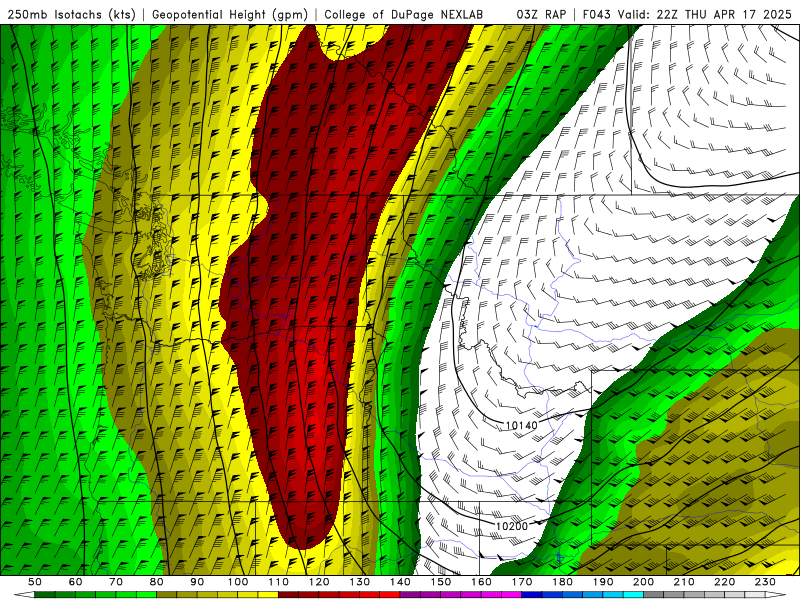Click the 50 value on the color scale
Screen dimensions: 800x600
click(35, 582)
